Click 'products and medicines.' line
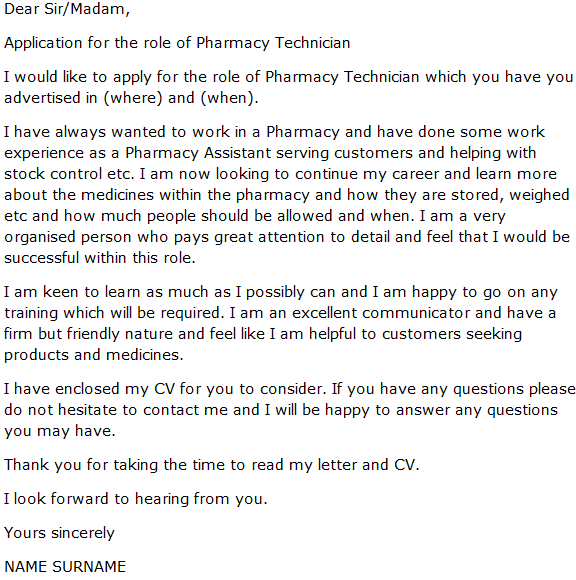Image resolution: width=576 pixels, height=580 pixels. [x=94, y=355]
